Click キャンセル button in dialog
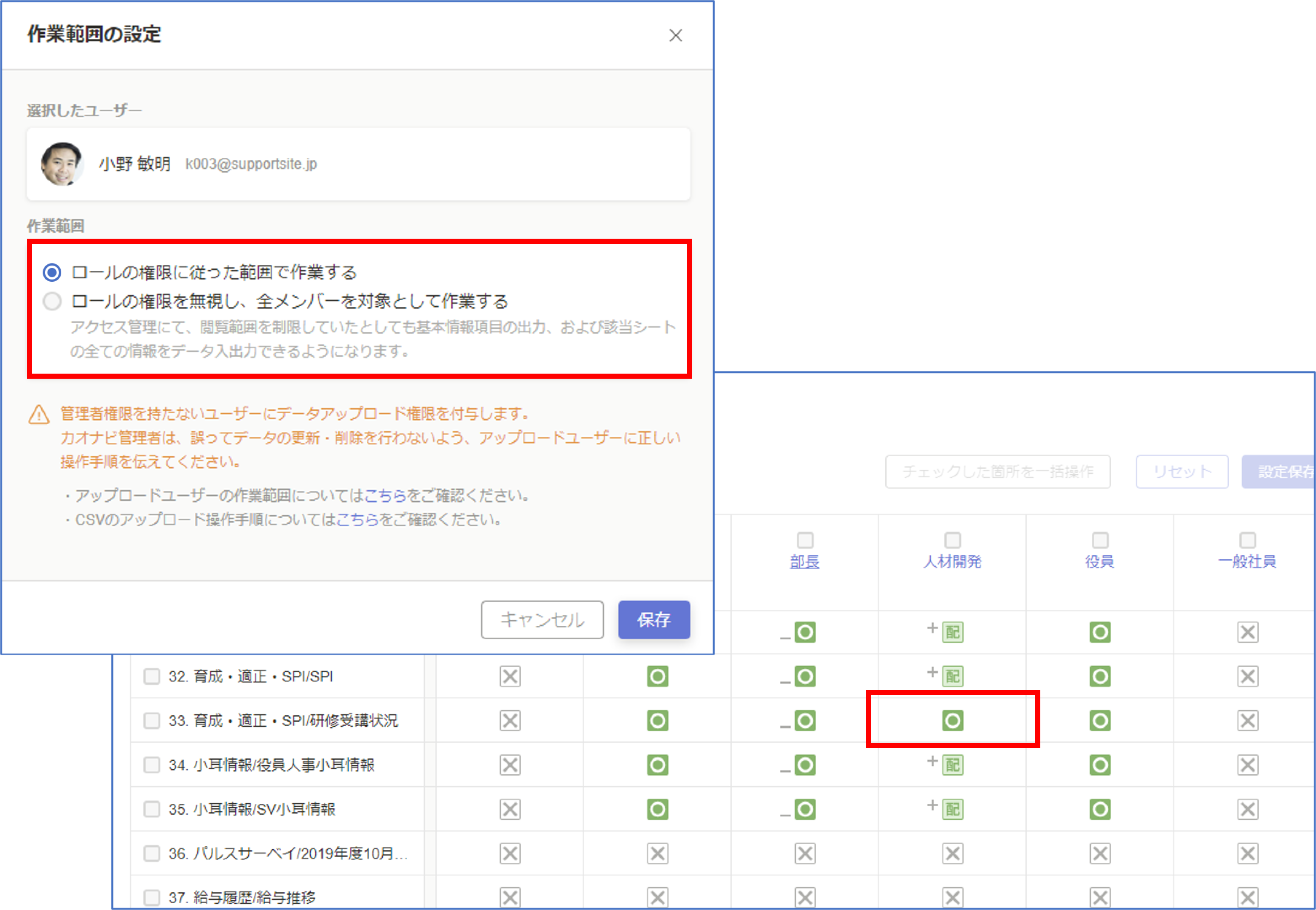 pyautogui.click(x=542, y=620)
